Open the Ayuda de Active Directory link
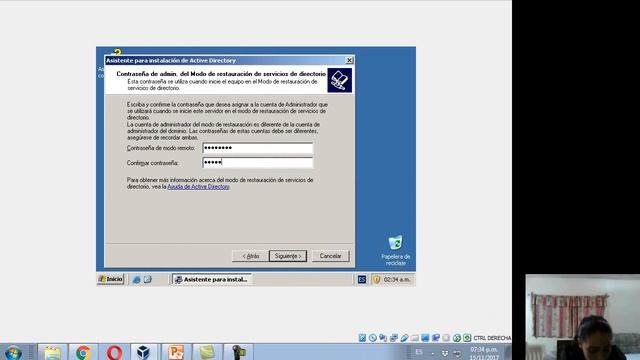The width and height of the screenshot is (640, 360). (x=198, y=187)
